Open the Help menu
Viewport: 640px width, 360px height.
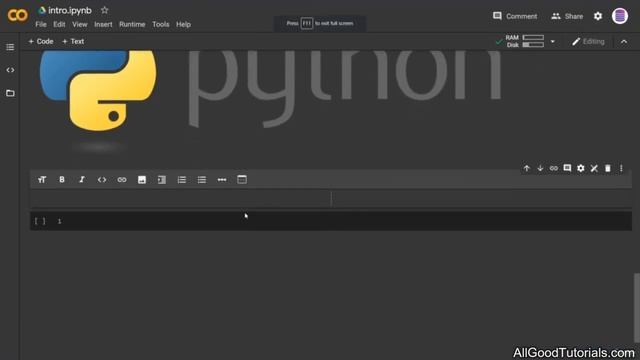(x=183, y=24)
